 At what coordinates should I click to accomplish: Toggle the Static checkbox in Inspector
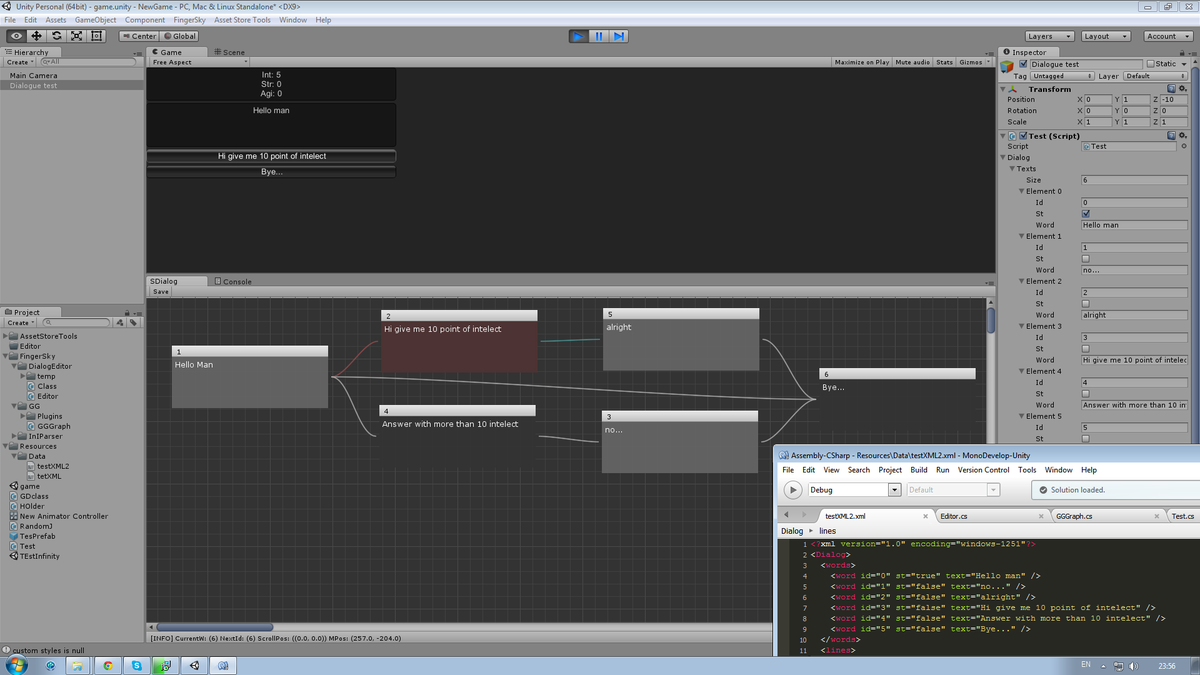(x=1150, y=64)
